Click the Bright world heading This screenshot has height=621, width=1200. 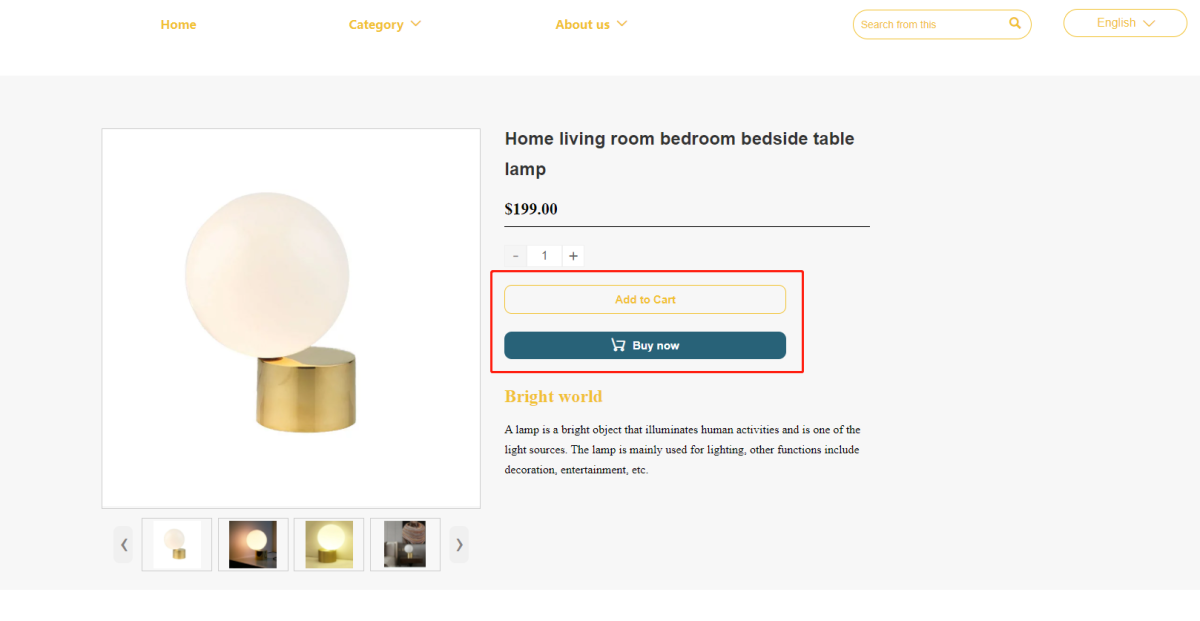pyautogui.click(x=553, y=396)
